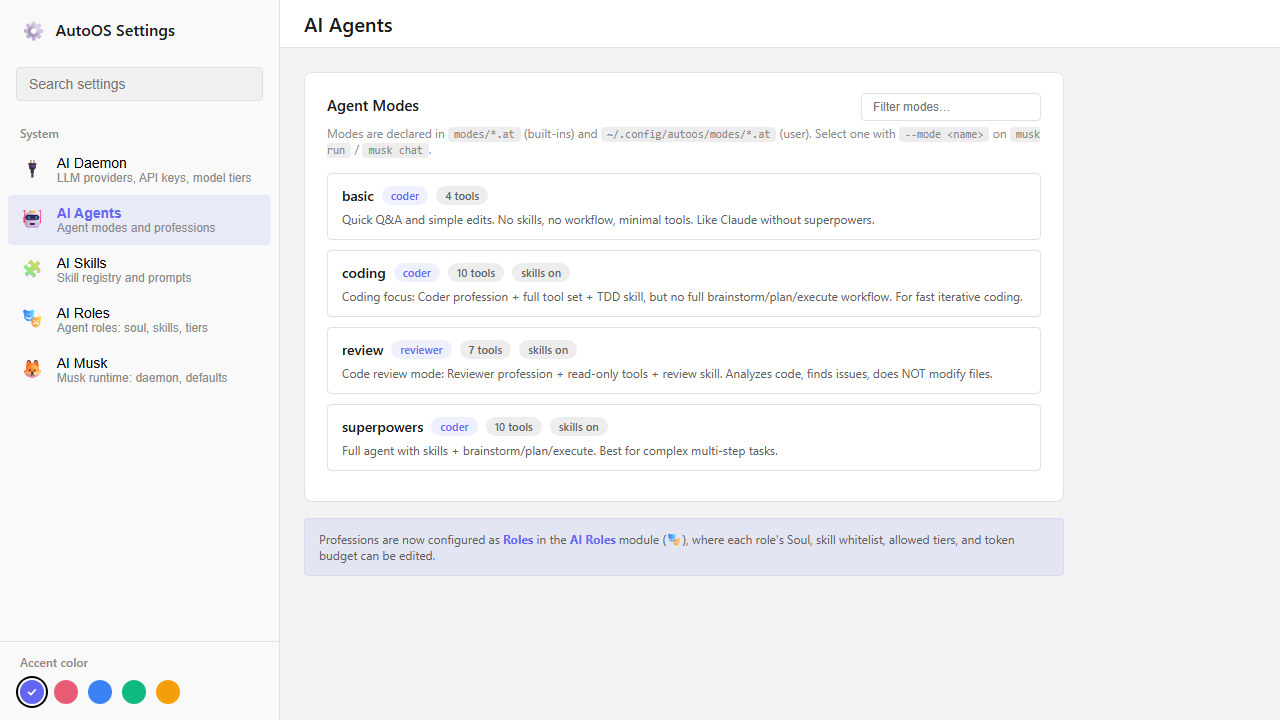Click the AutoOS Settings title text
This screenshot has width=1280, height=720.
click(115, 31)
